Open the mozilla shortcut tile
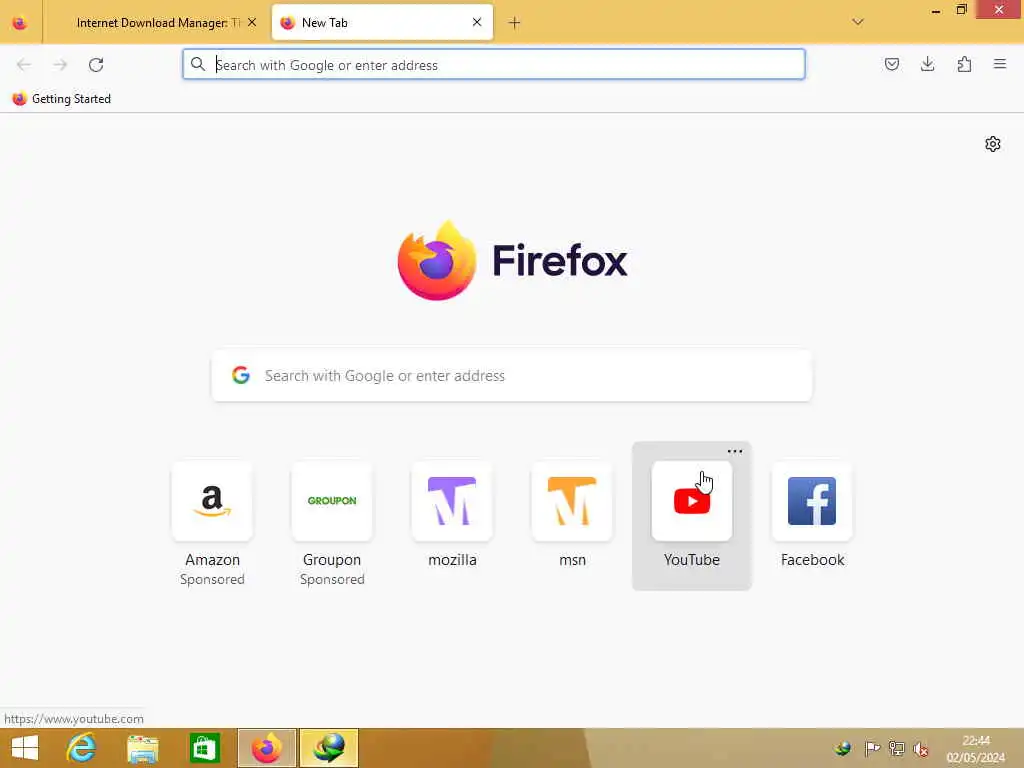 pyautogui.click(x=452, y=501)
